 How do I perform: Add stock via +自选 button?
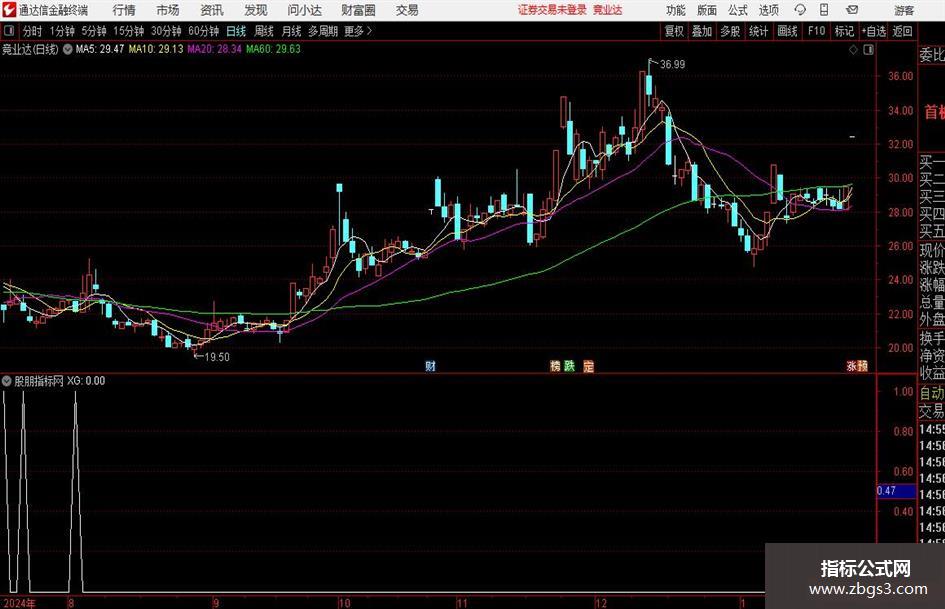[874, 31]
